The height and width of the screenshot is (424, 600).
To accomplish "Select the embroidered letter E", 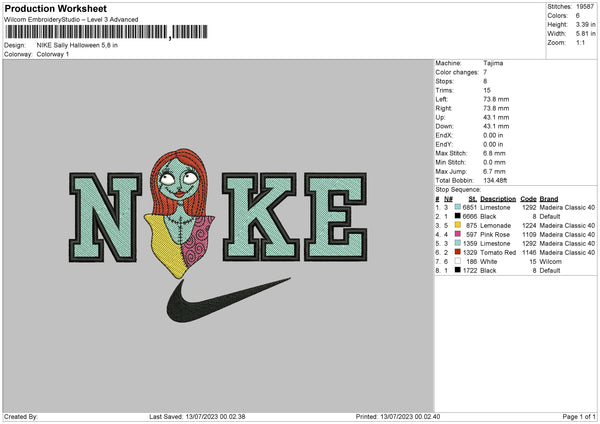I will (336, 217).
